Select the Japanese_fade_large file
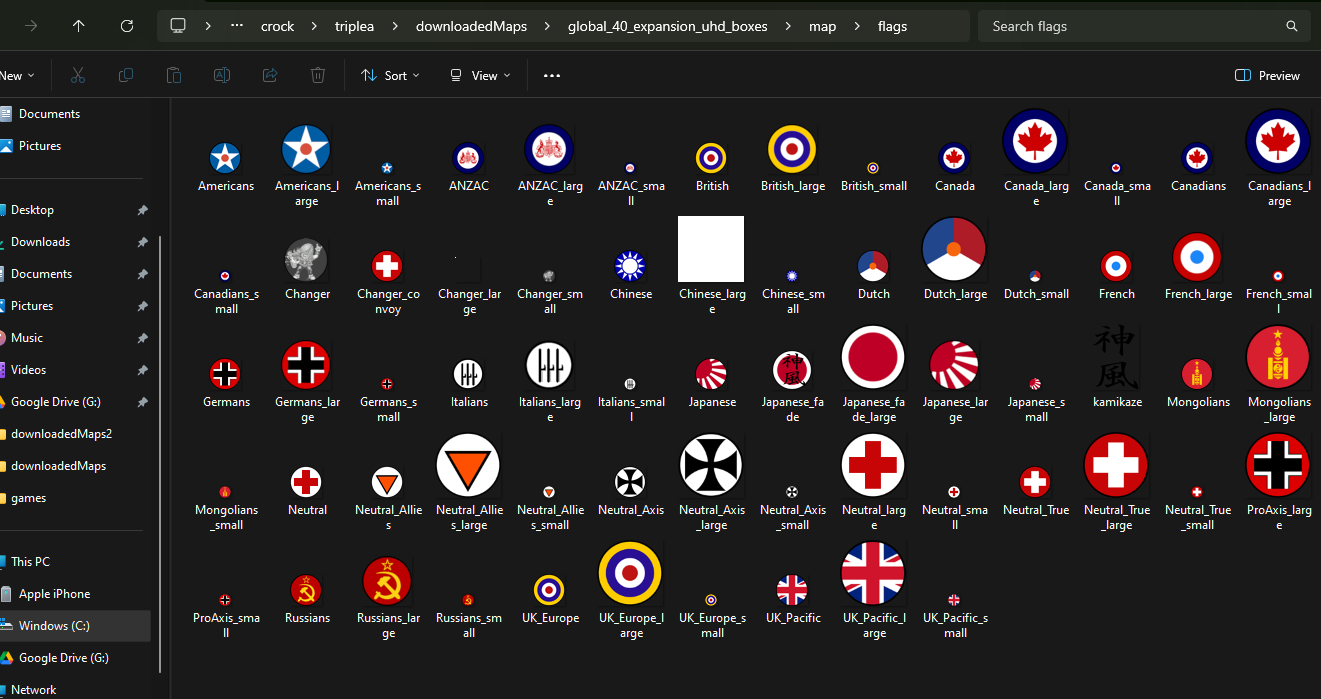Viewport: 1321px width, 699px height. pyautogui.click(x=873, y=357)
